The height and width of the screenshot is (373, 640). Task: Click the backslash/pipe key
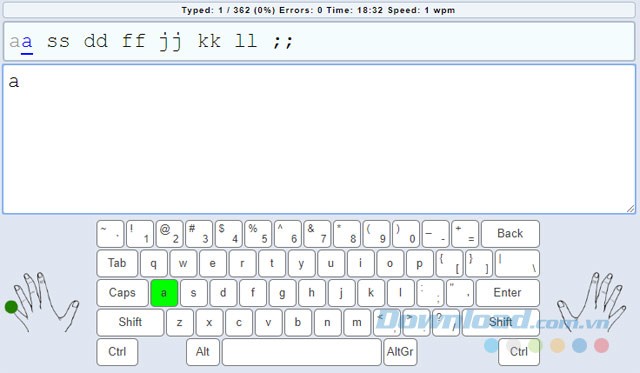pyautogui.click(x=517, y=263)
